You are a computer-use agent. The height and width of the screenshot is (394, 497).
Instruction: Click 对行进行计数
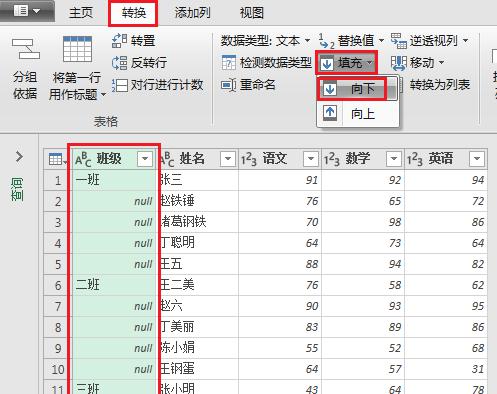pyautogui.click(x=158, y=85)
